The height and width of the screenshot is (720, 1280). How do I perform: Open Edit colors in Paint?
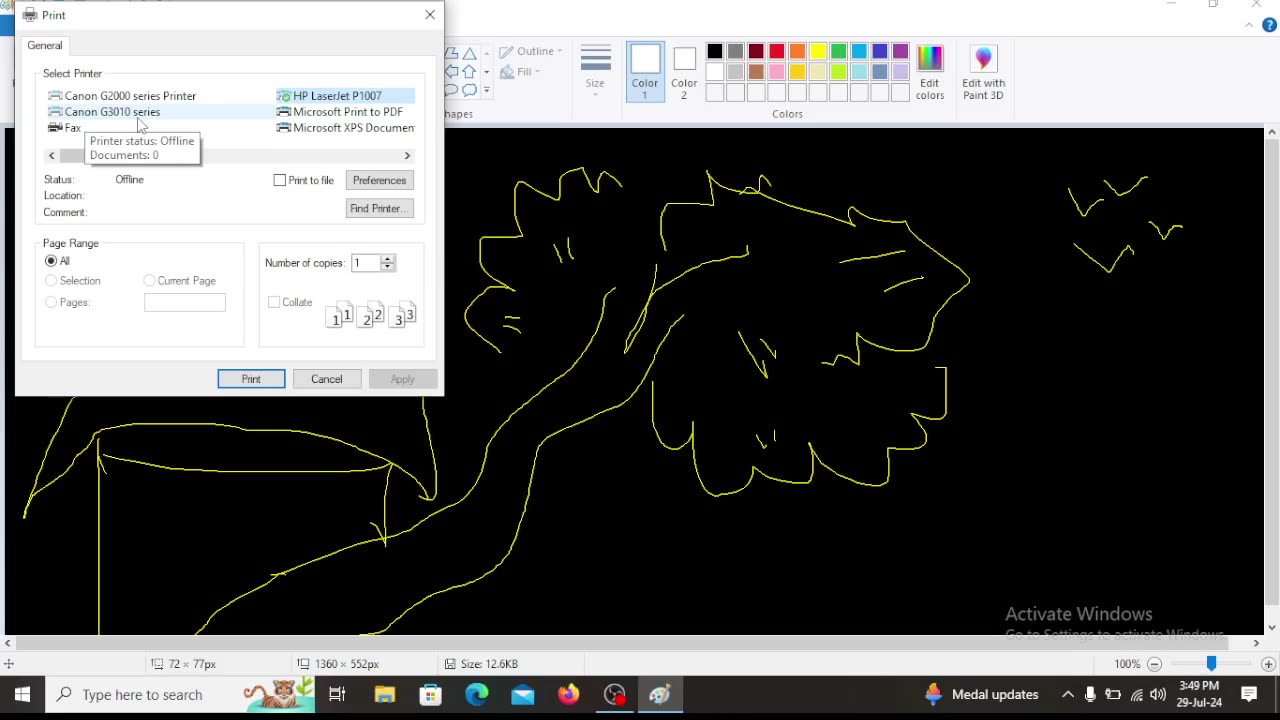point(930,72)
